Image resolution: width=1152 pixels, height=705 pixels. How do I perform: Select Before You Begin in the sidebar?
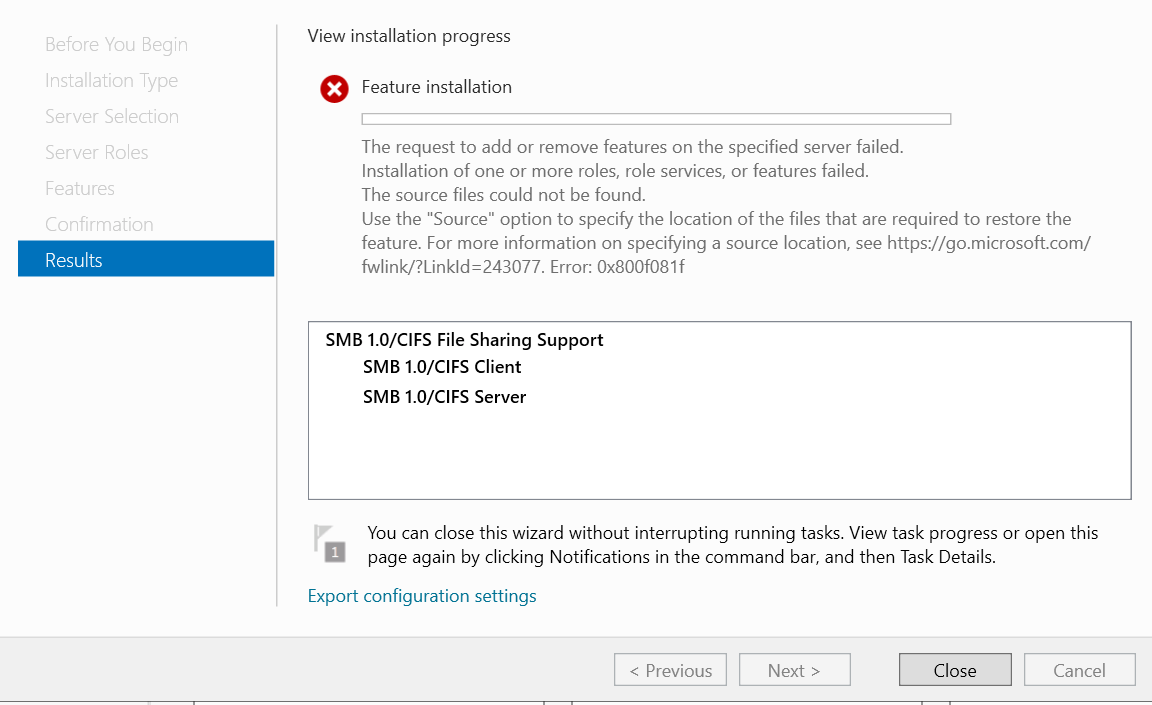click(x=116, y=44)
